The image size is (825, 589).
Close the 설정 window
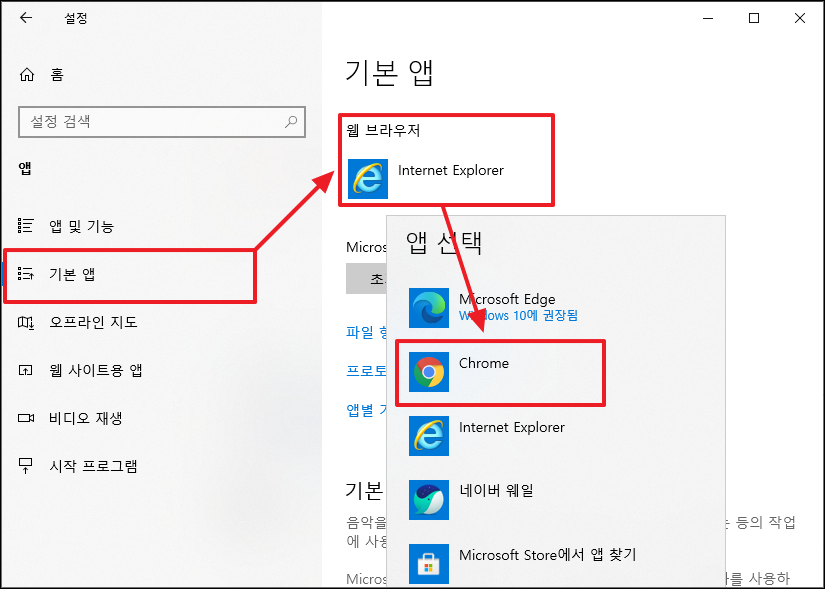tap(800, 18)
